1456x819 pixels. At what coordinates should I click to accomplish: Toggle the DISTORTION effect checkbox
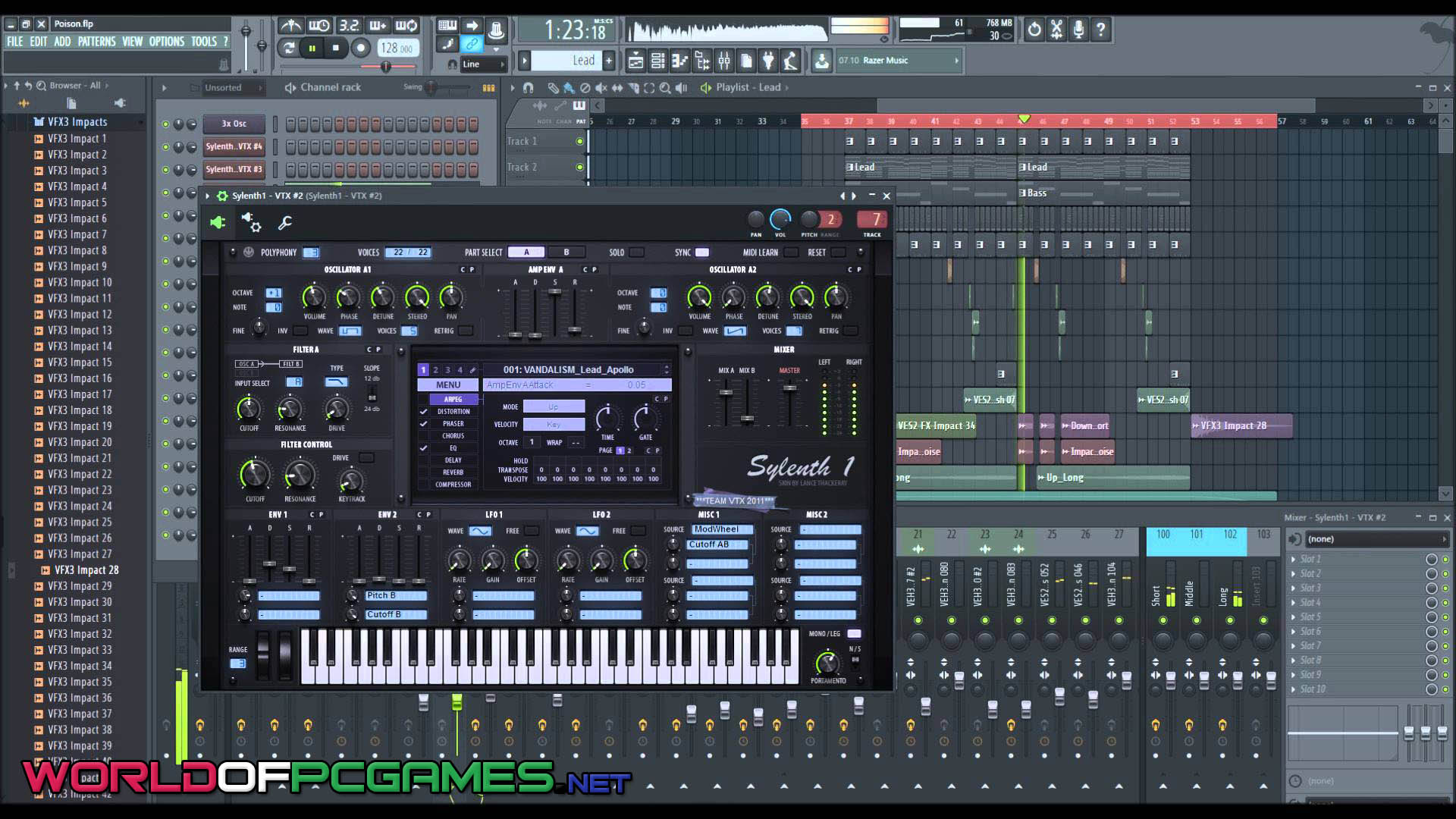(x=424, y=412)
